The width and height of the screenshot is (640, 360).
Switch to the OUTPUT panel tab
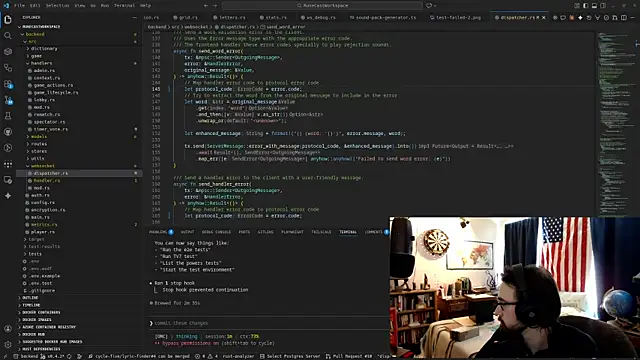(188, 232)
